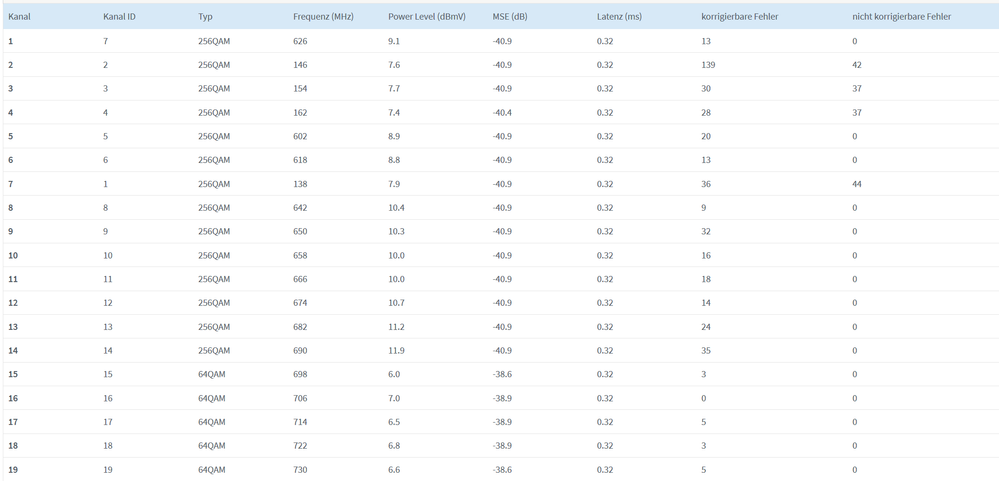Click the 626 MHz frequency cell
This screenshot has height=481, width=999.
[x=300, y=41]
